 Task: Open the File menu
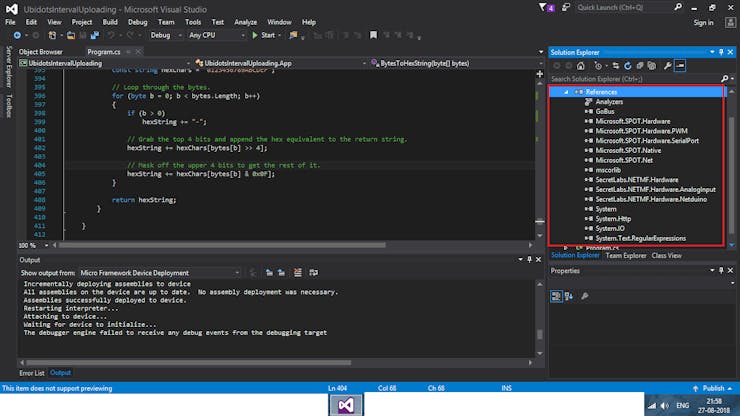click(x=10, y=22)
